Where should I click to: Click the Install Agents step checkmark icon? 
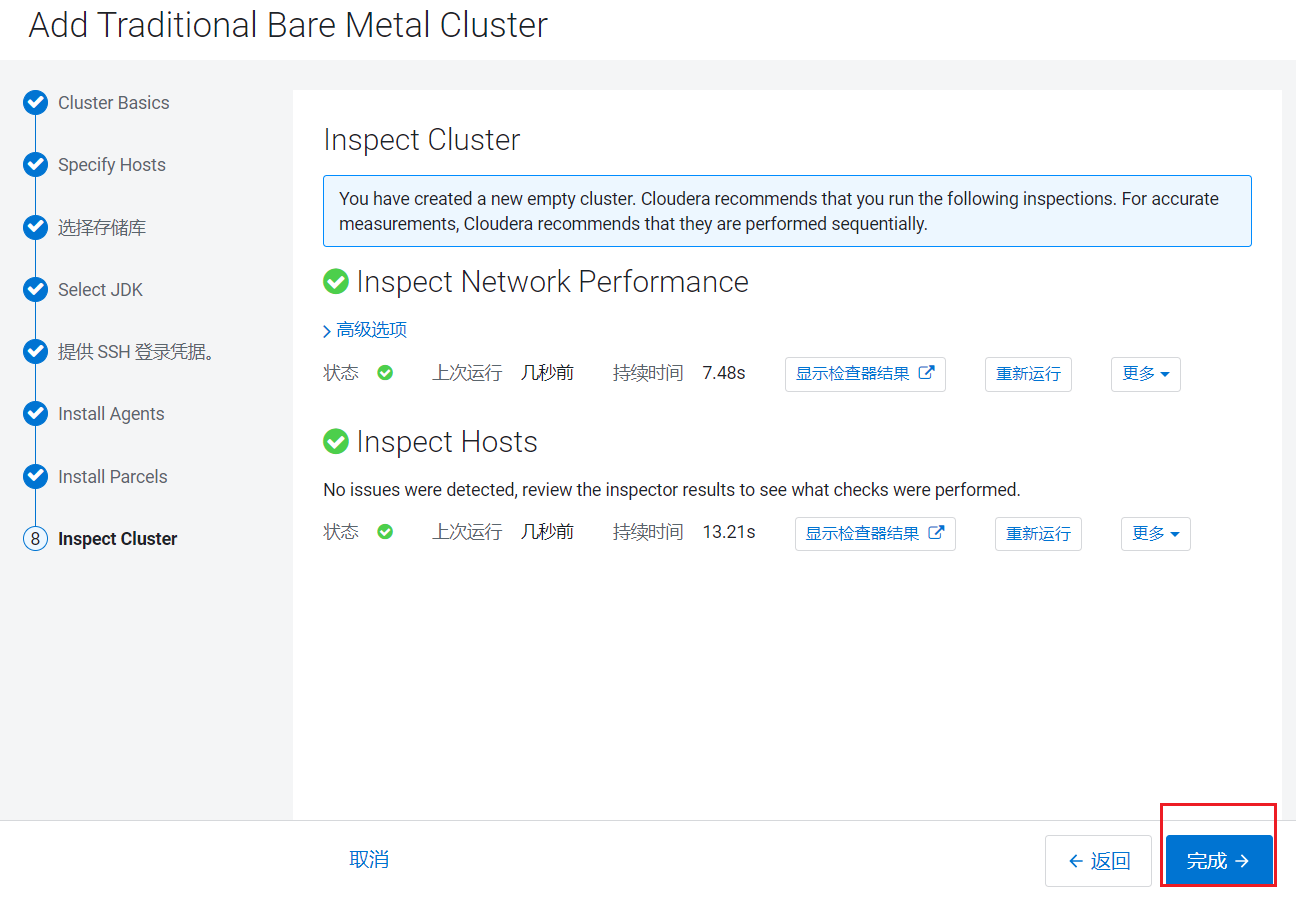click(x=35, y=414)
